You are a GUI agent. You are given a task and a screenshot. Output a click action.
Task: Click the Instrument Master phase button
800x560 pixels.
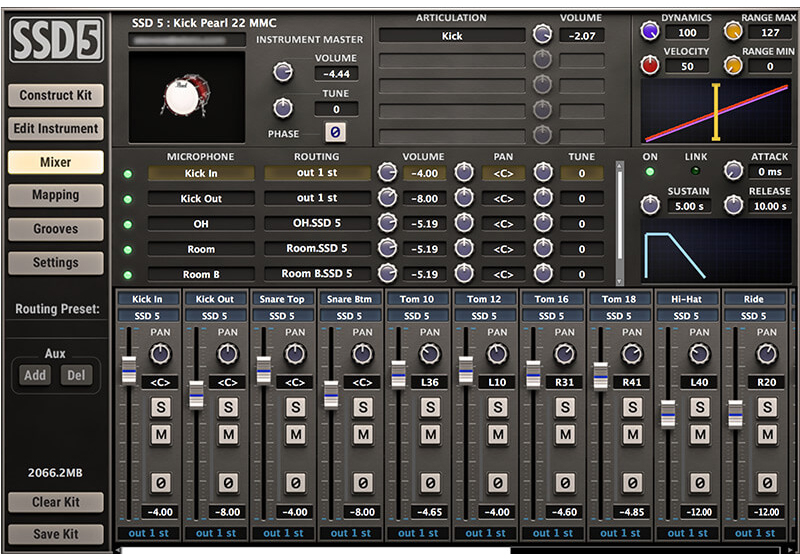335,133
